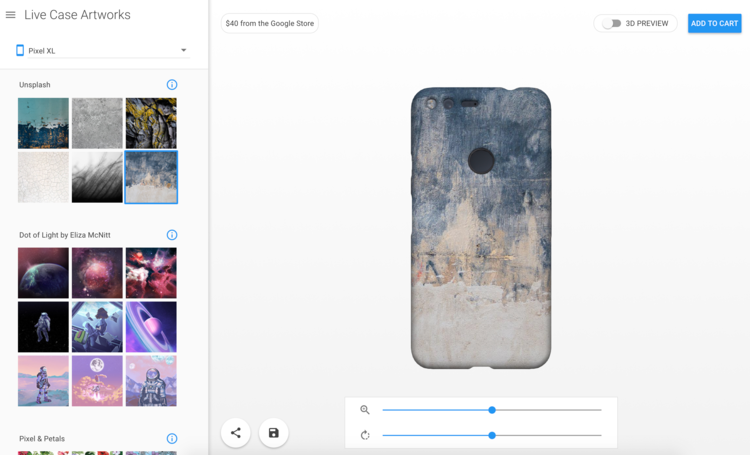Select the highlighted blue beige wall artwork
The height and width of the screenshot is (455, 750).
151,177
